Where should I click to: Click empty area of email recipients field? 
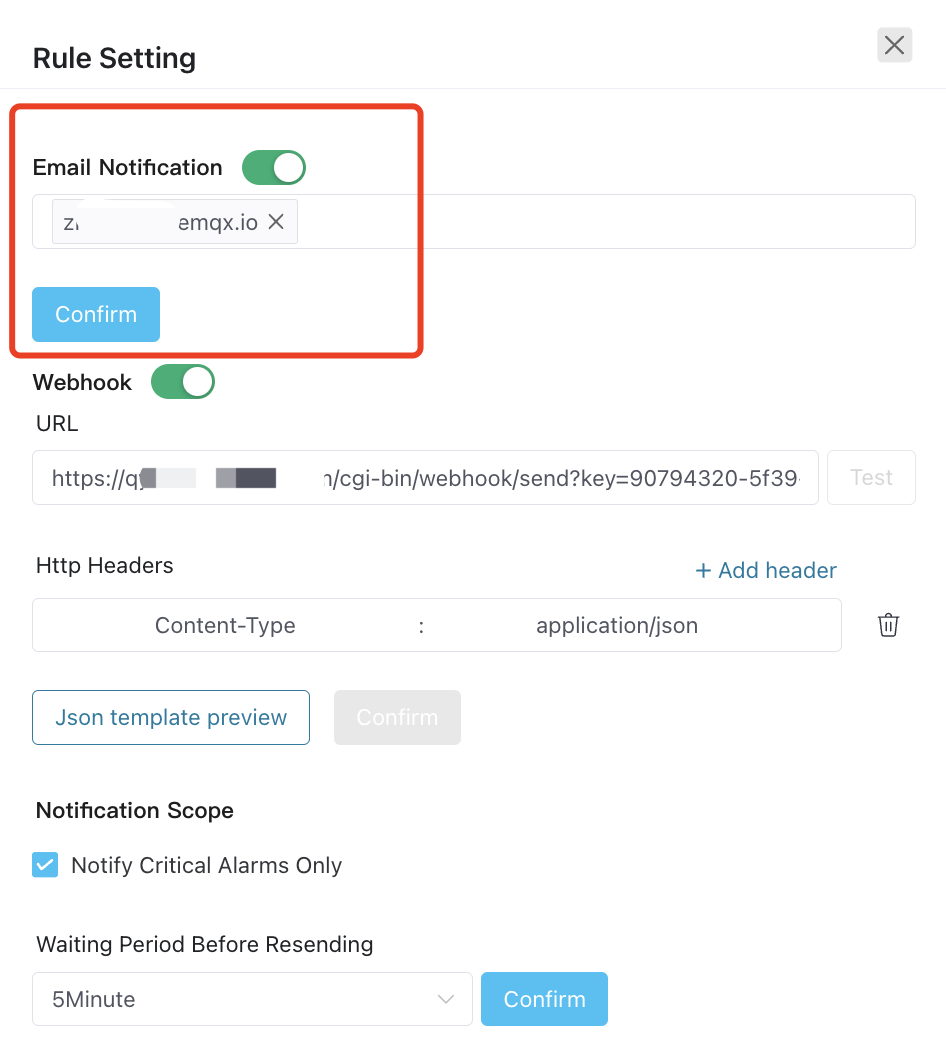(600, 222)
